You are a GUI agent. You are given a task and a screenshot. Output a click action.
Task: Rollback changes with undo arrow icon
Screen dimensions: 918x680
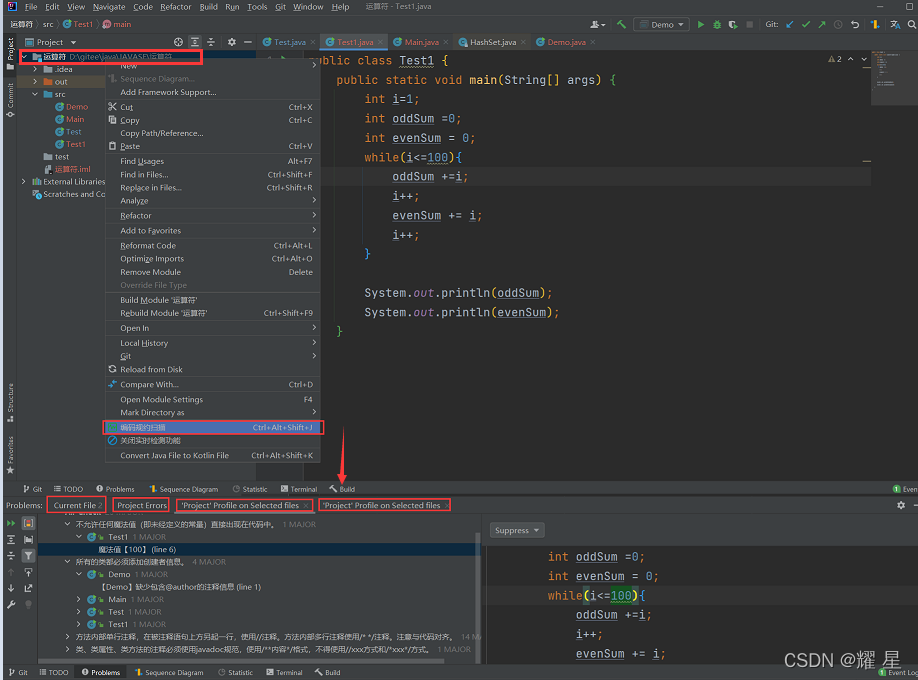855,25
